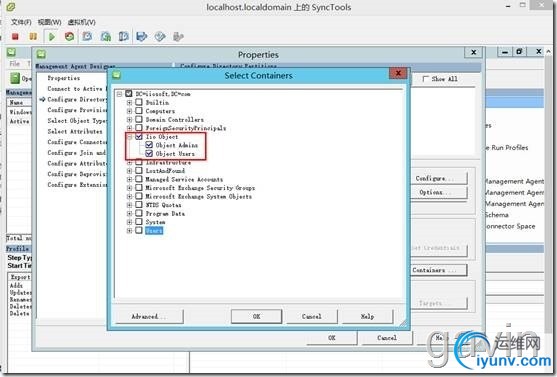This screenshot has width=557, height=377.
Task: Expand the Builtin tree node
Action: click(130, 102)
